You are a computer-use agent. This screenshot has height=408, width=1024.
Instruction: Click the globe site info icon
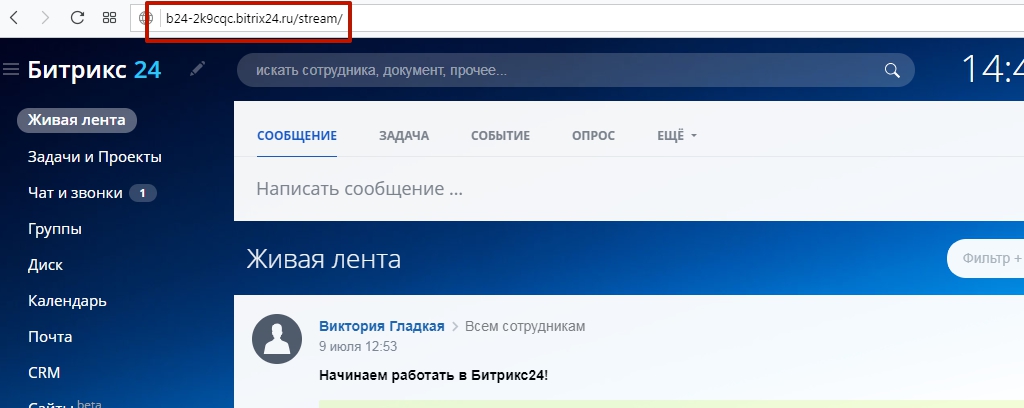point(146,18)
